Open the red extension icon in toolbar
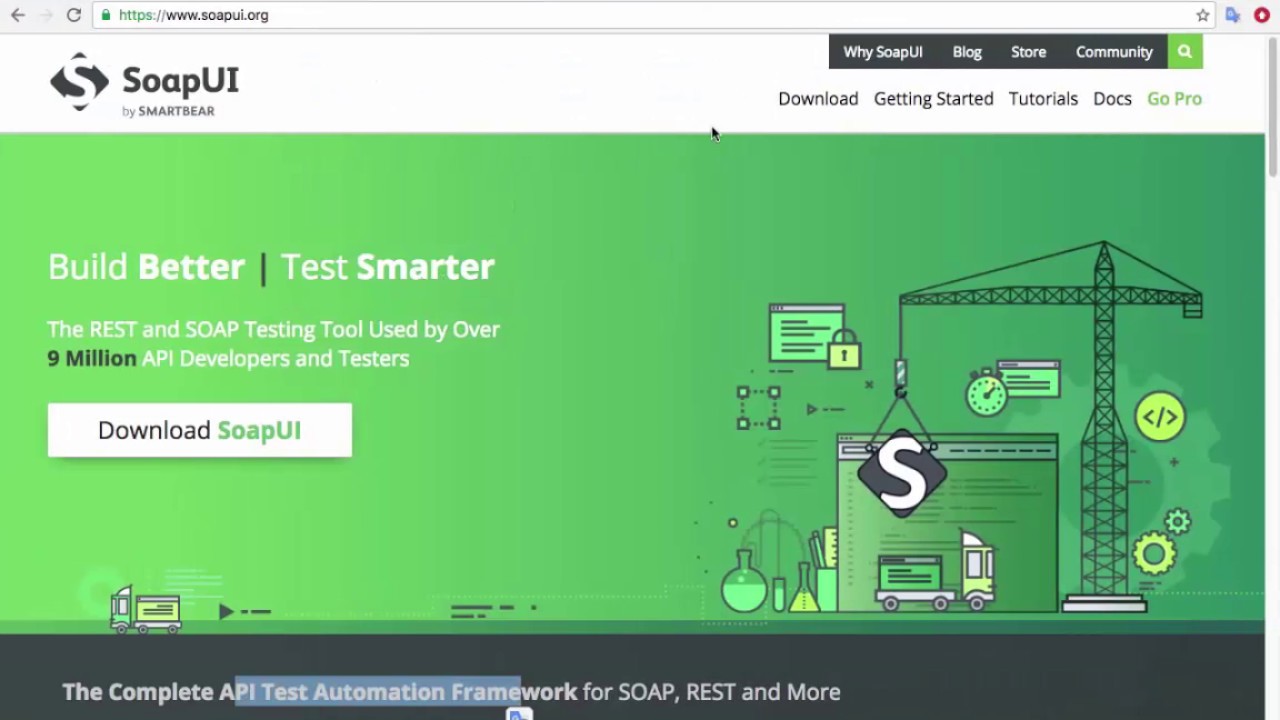This screenshot has height=720, width=1280. (x=1262, y=15)
